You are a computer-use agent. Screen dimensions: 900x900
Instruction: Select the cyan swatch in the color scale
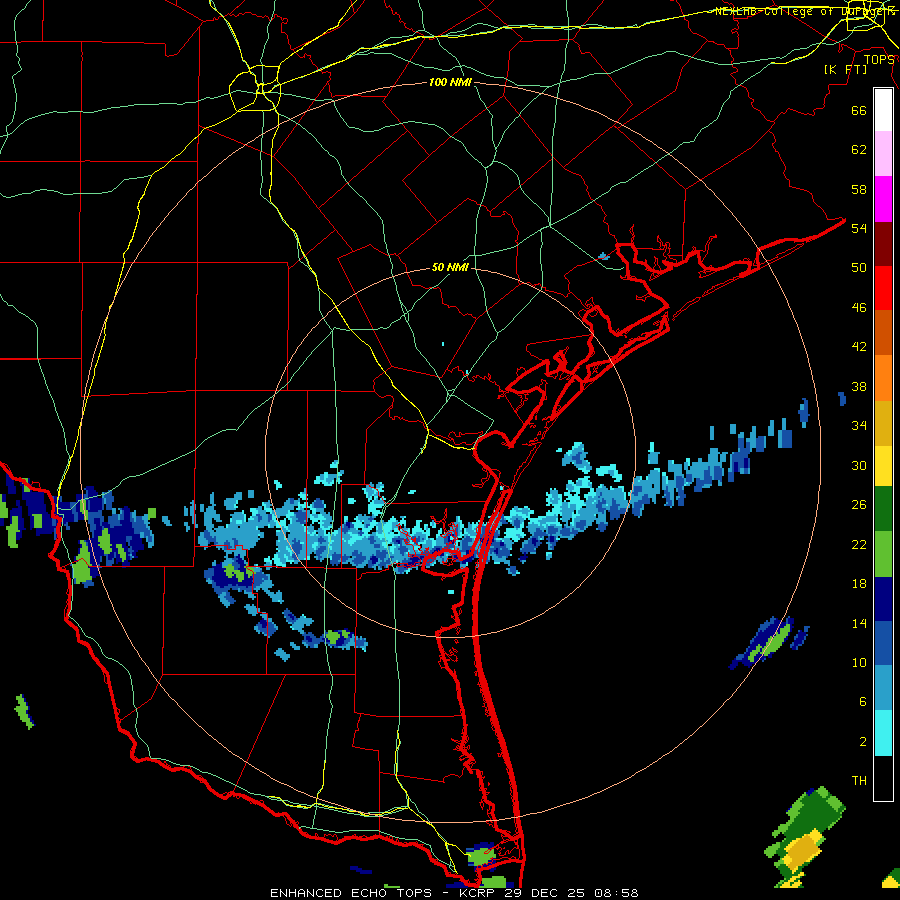[883, 733]
